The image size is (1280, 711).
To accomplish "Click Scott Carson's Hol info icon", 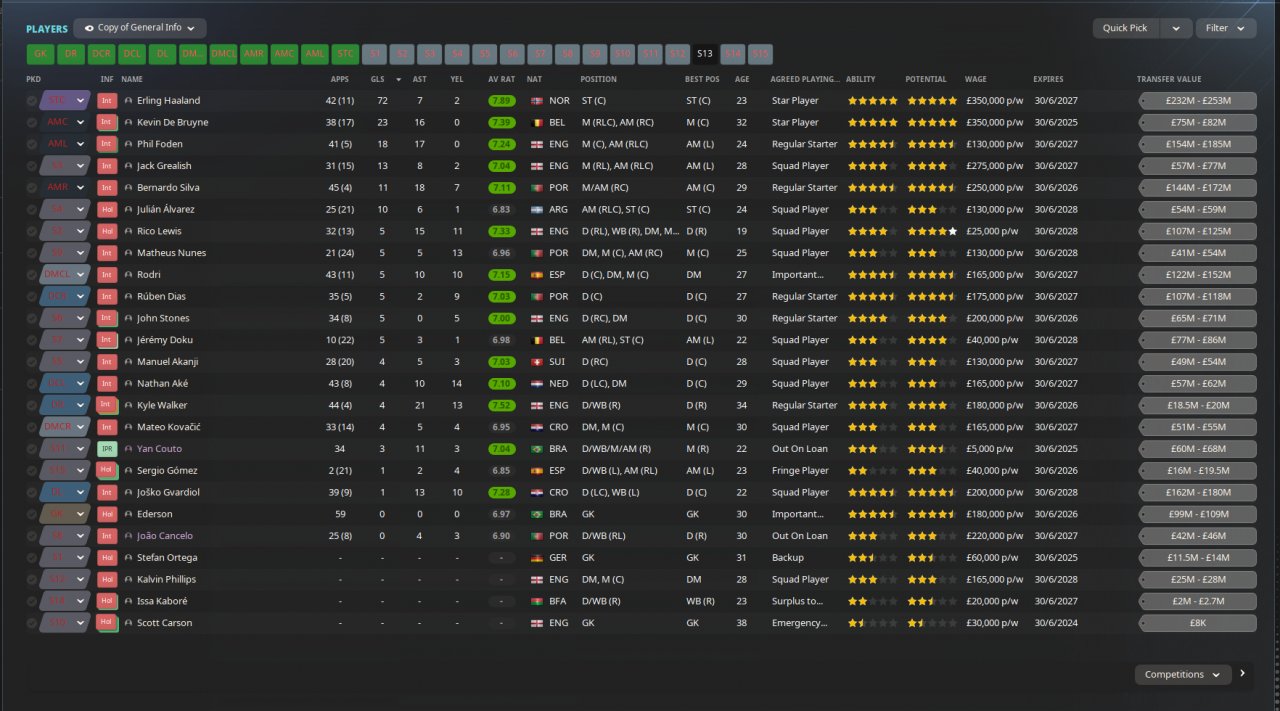I will [x=108, y=623].
